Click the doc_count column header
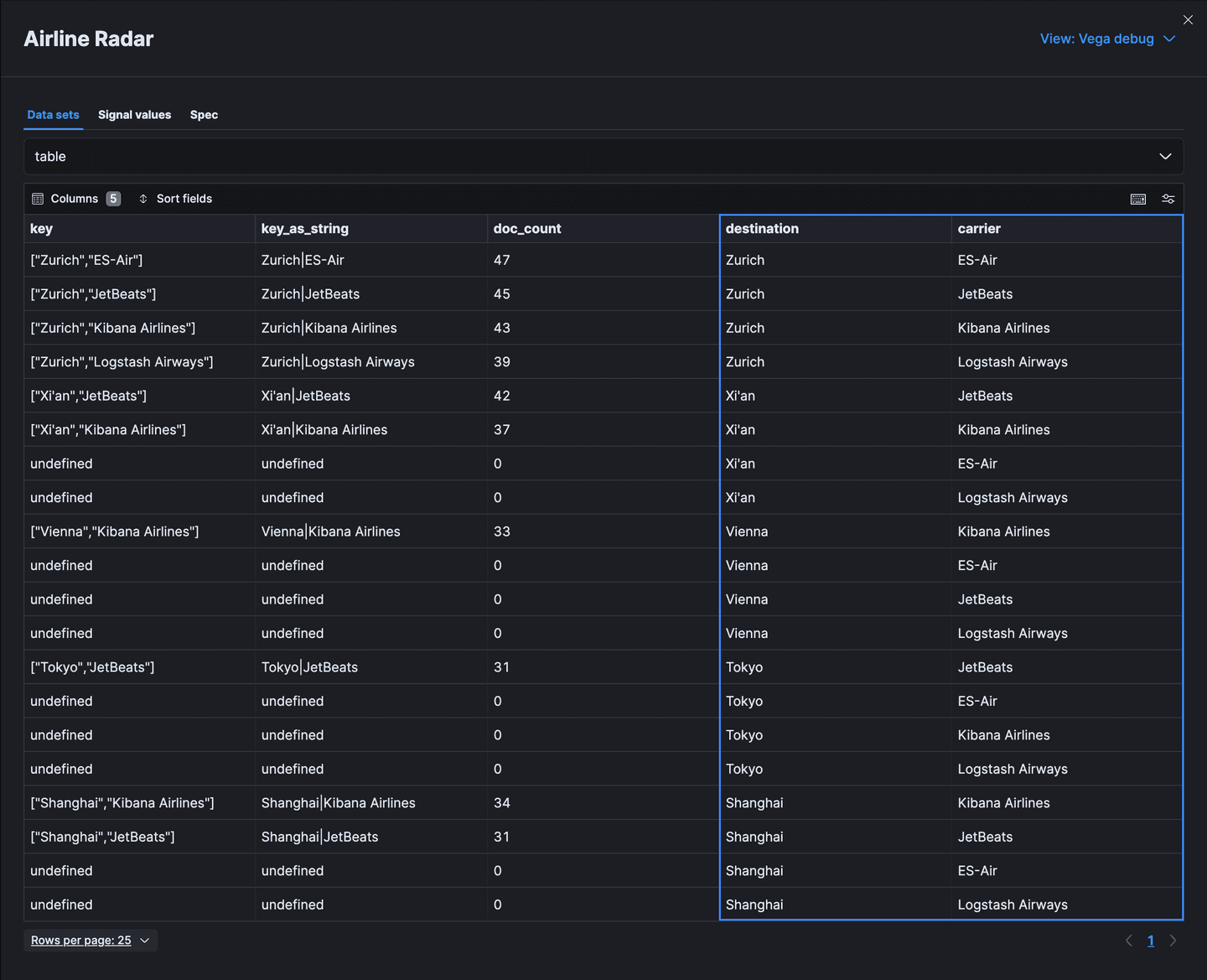1207x980 pixels. pos(527,229)
